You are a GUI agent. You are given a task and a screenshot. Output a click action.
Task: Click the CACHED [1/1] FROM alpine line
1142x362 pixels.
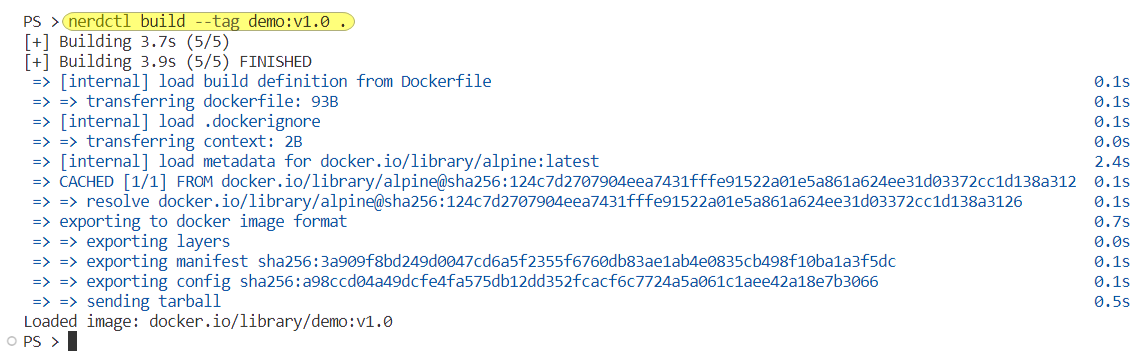554,181
